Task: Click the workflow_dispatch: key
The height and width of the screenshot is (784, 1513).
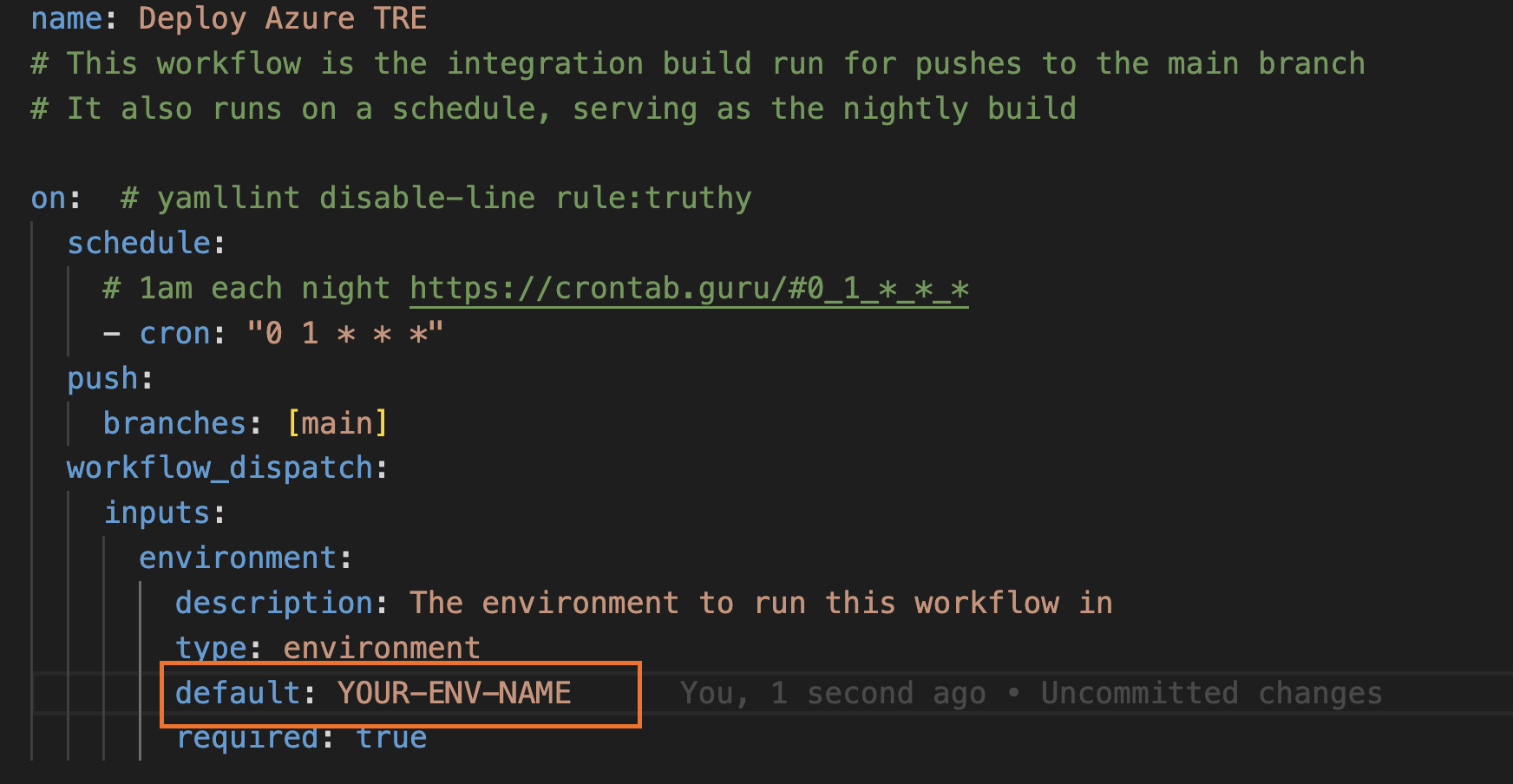Action: click(219, 467)
